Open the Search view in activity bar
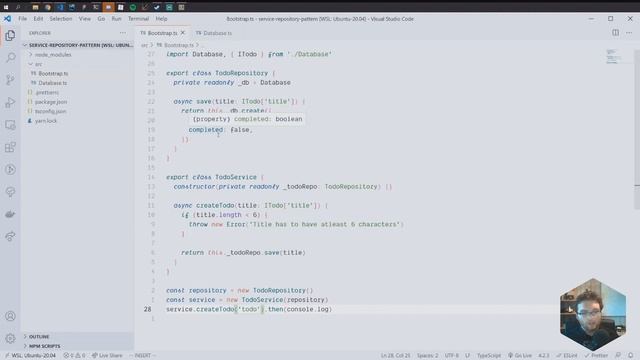The image size is (640, 360). point(10,58)
